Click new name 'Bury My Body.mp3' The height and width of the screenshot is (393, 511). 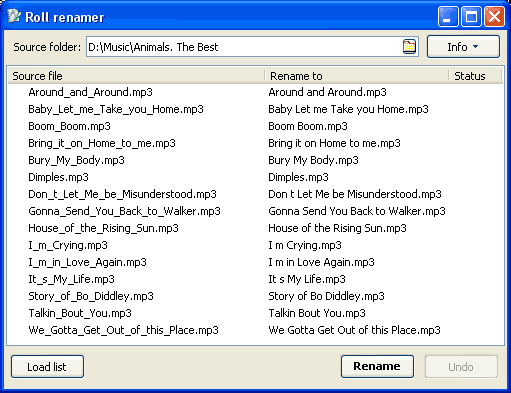pyautogui.click(x=313, y=160)
